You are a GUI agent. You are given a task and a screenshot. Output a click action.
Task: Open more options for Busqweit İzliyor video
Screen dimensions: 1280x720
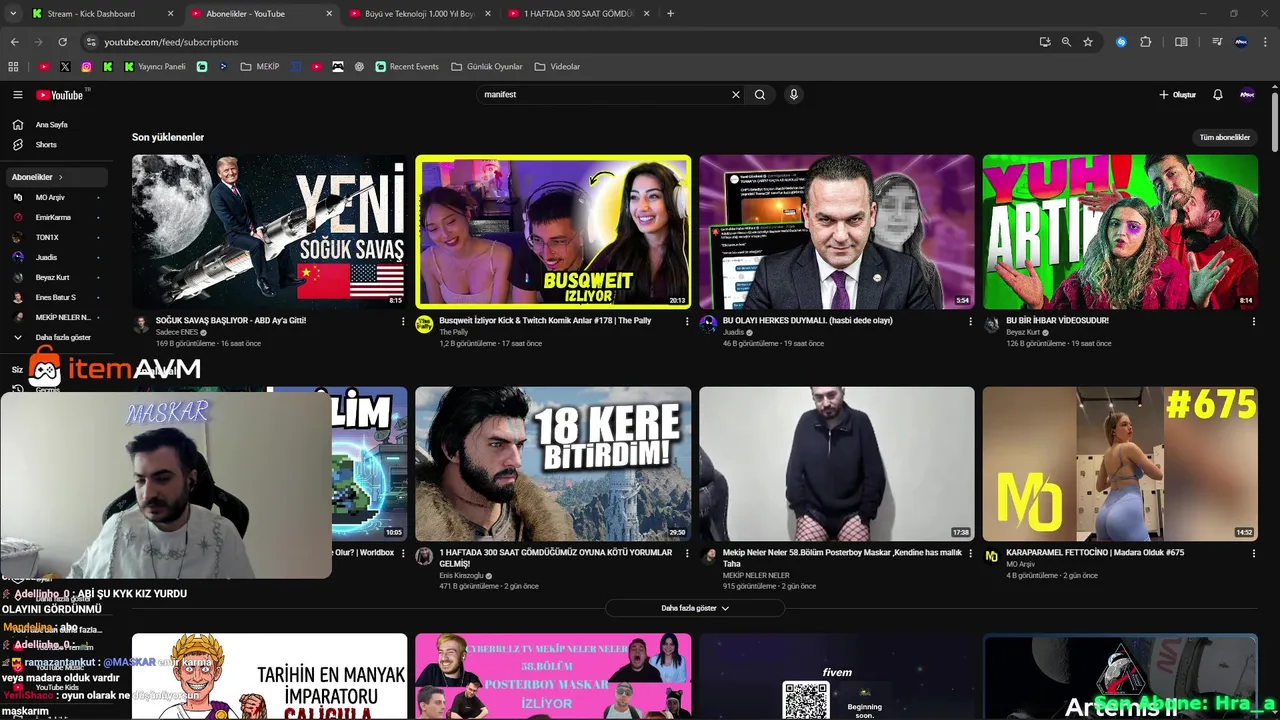tap(687, 322)
